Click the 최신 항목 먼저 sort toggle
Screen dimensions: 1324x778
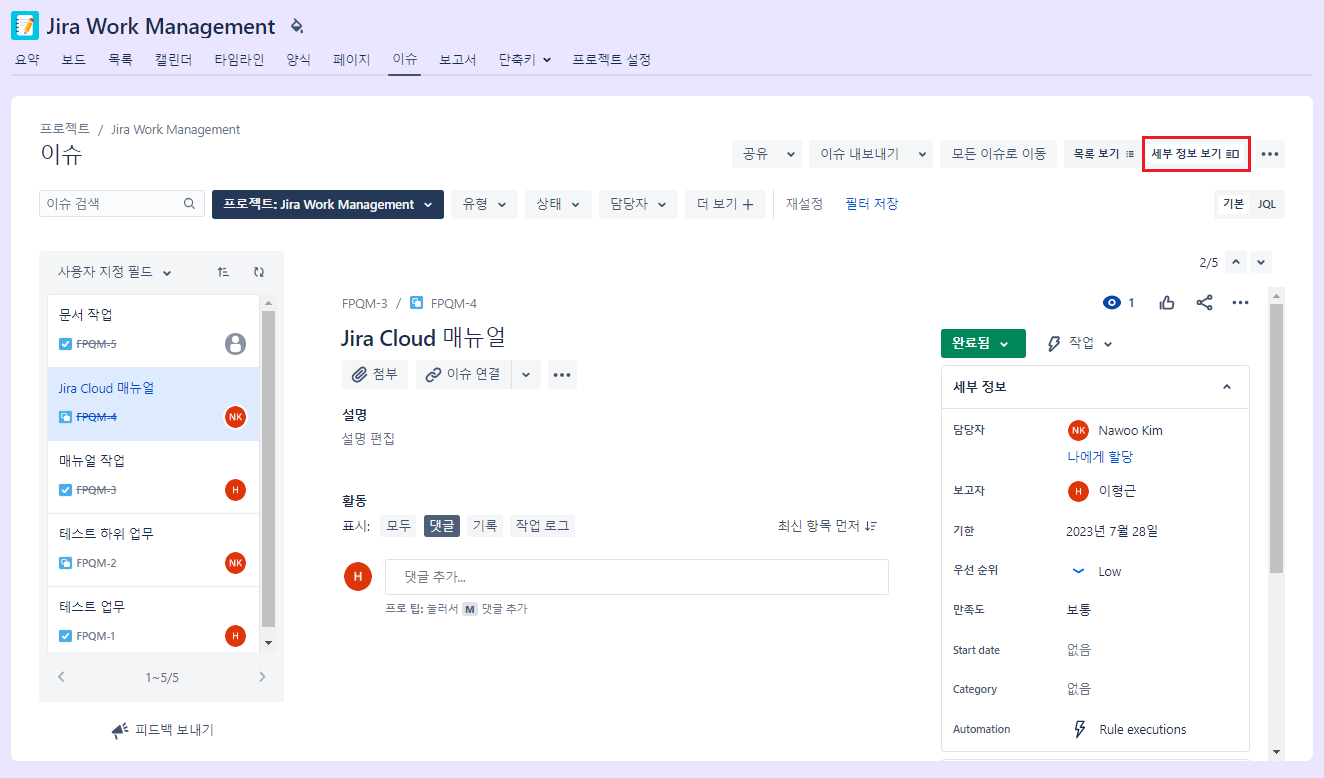[x=827, y=526]
